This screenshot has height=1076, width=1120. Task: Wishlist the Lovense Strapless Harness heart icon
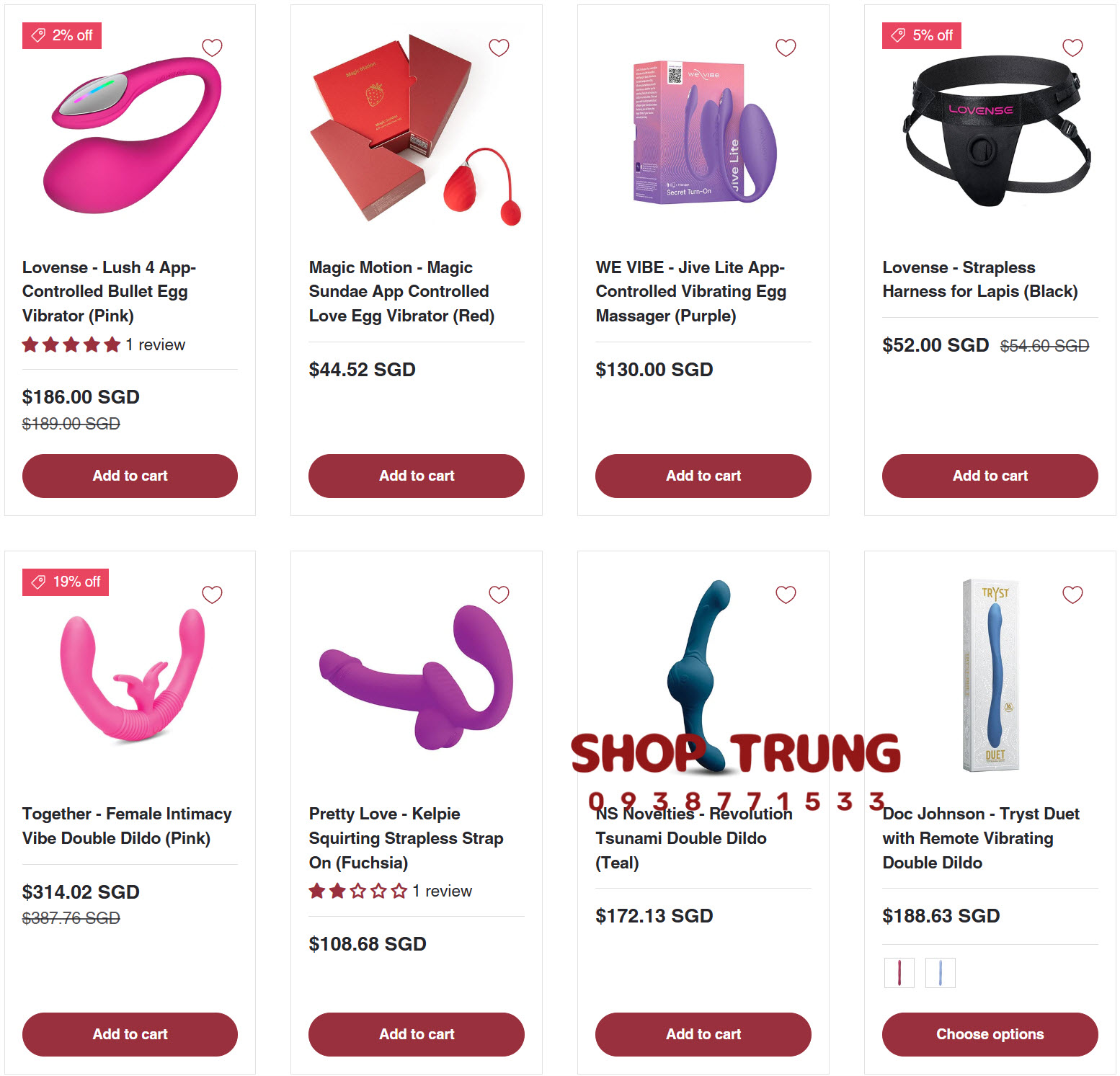point(1072,48)
